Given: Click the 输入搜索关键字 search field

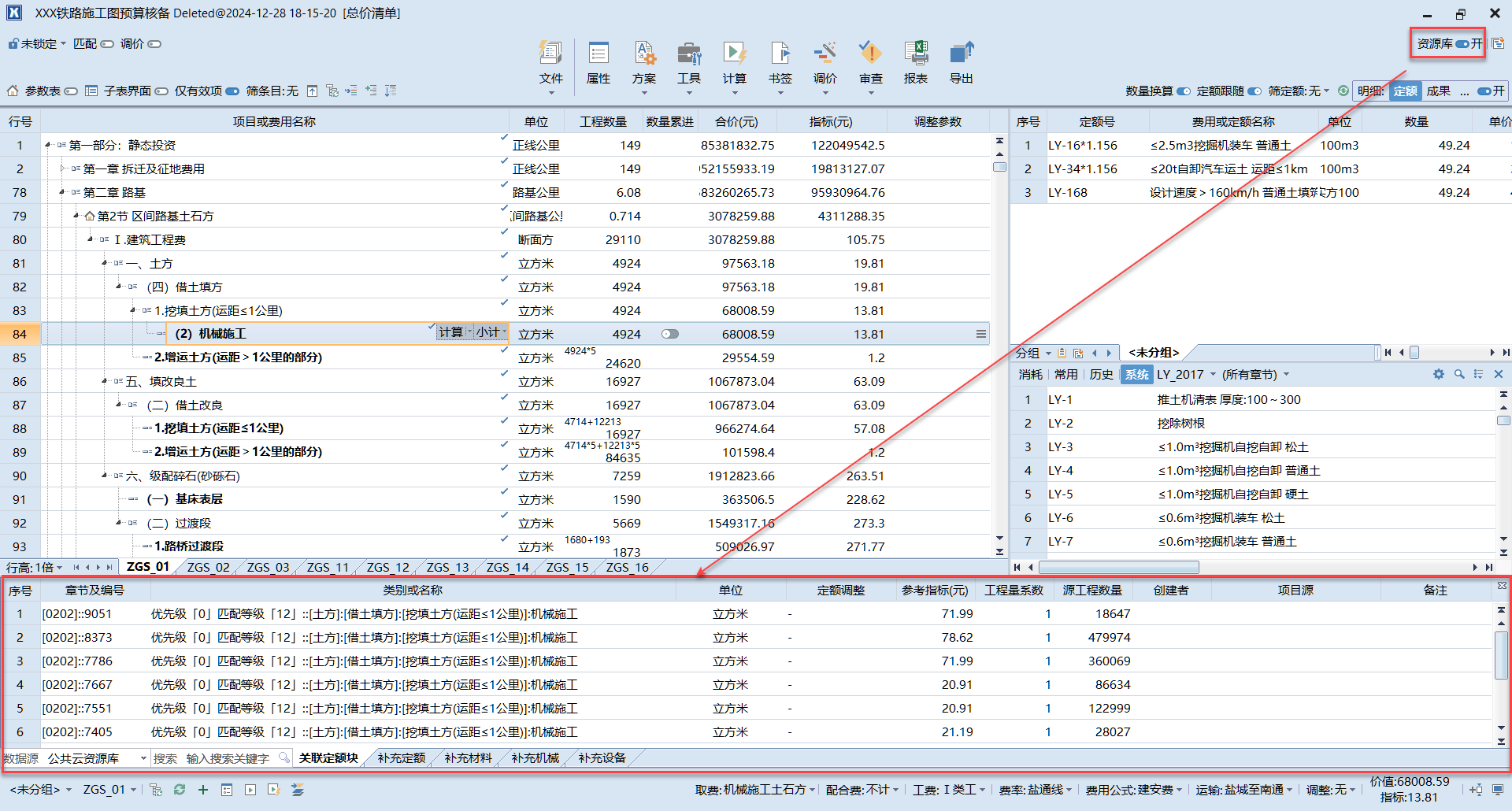Looking at the screenshot, I should point(228,757).
